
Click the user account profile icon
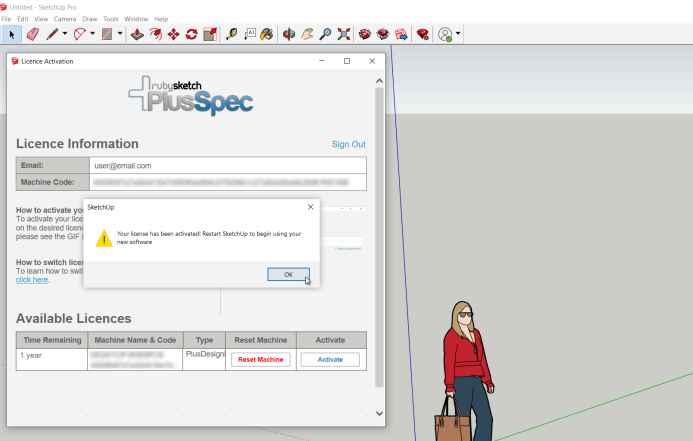[x=445, y=34]
